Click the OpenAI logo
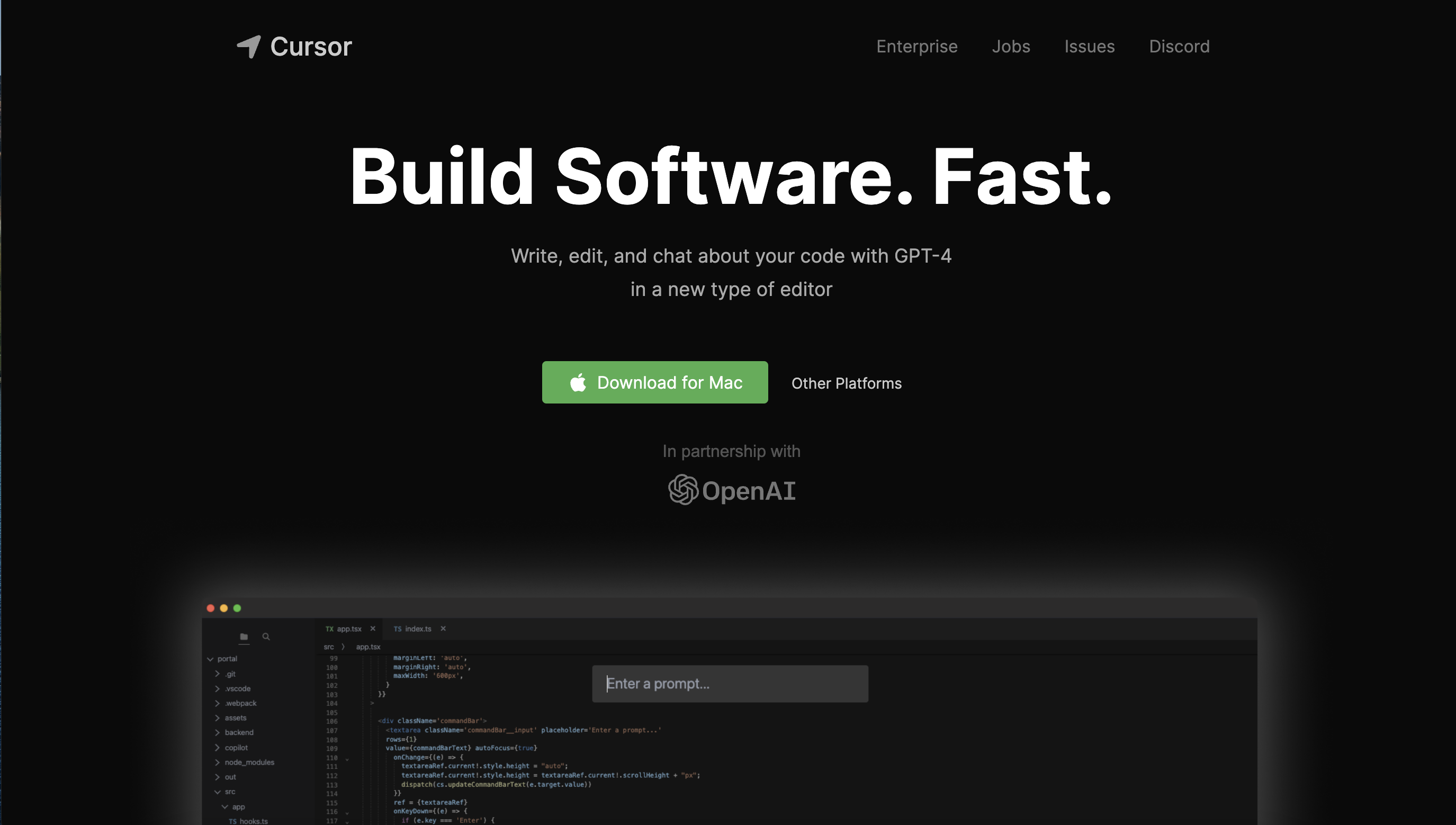The width and height of the screenshot is (1456, 825). click(x=731, y=490)
